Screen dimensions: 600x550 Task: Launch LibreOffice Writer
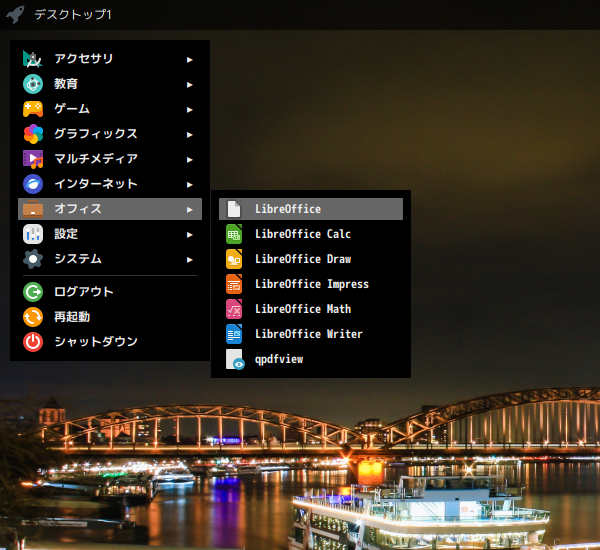311,334
